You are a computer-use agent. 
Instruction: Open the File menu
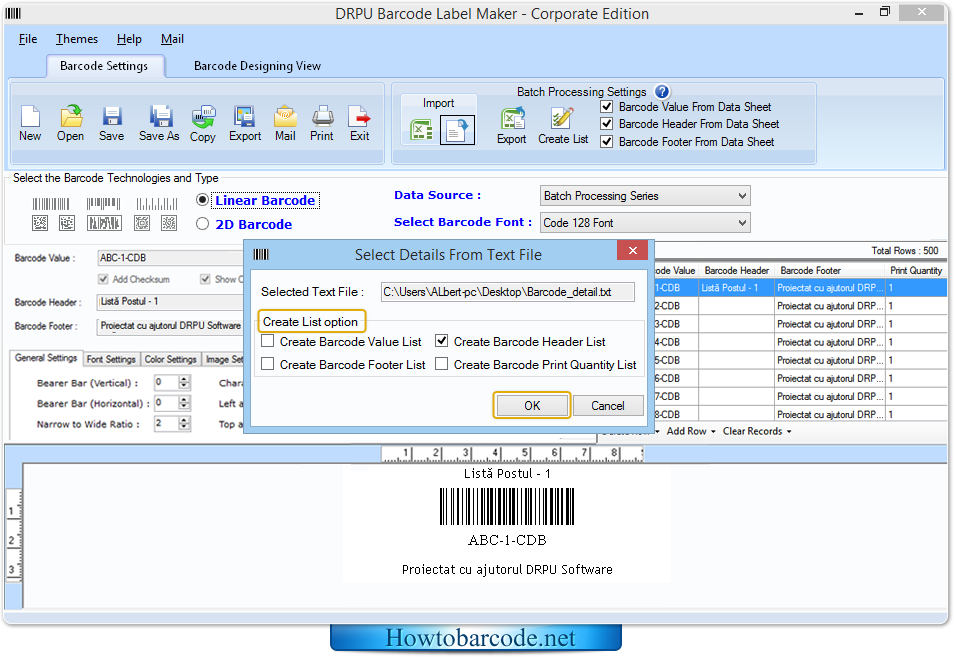tap(28, 39)
